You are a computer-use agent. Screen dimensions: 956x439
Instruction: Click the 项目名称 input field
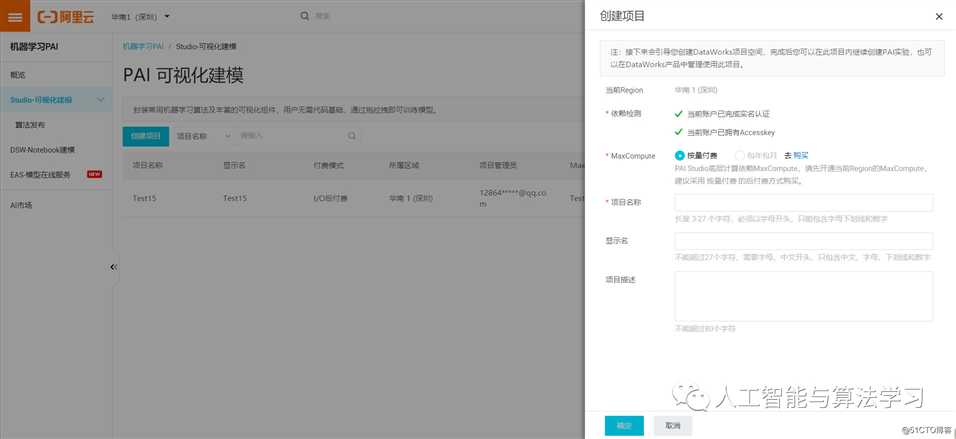click(803, 203)
